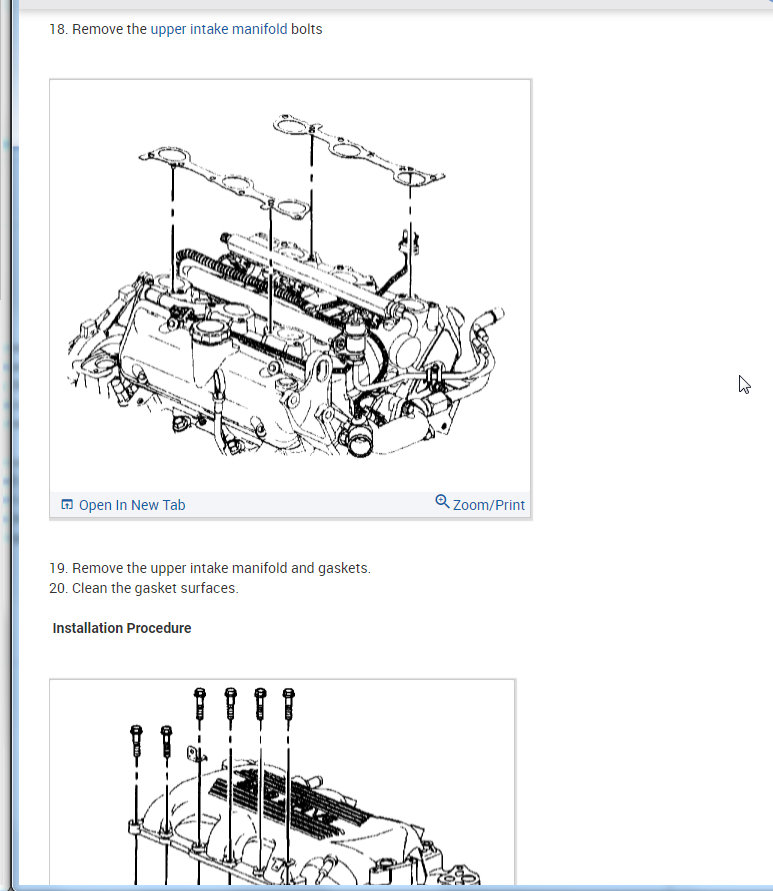
Task: Select step 18 'Remove the' text
Action: 109,29
